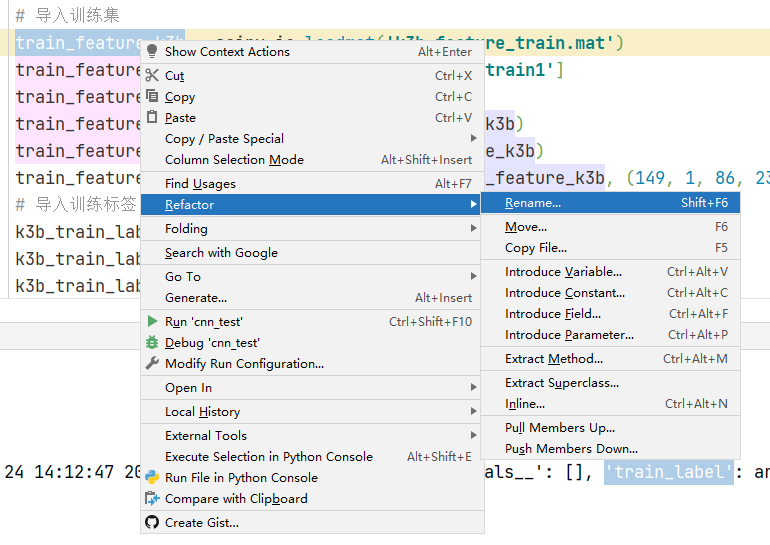
Task: Expand the Refactor submenu arrow
Action: tap(473, 204)
